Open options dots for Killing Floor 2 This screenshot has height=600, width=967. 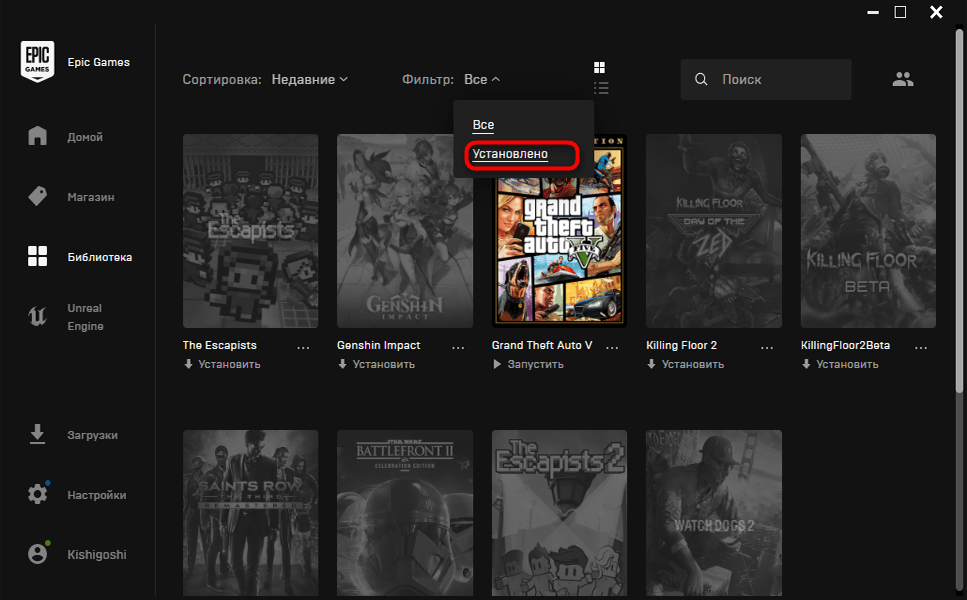point(767,347)
